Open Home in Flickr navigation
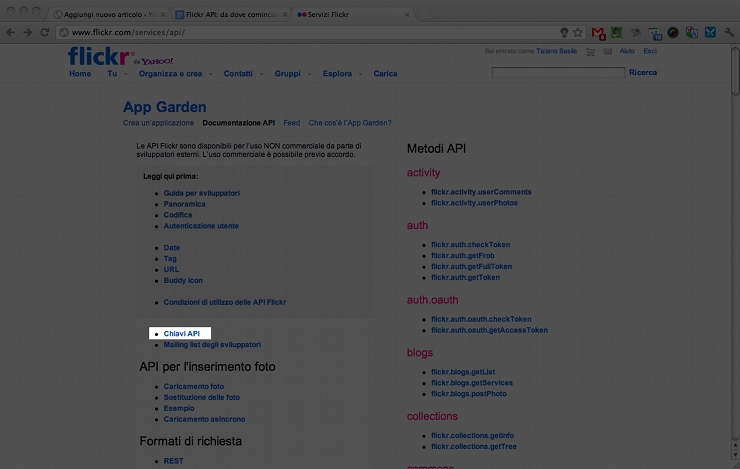Image resolution: width=740 pixels, height=469 pixels. click(80, 74)
